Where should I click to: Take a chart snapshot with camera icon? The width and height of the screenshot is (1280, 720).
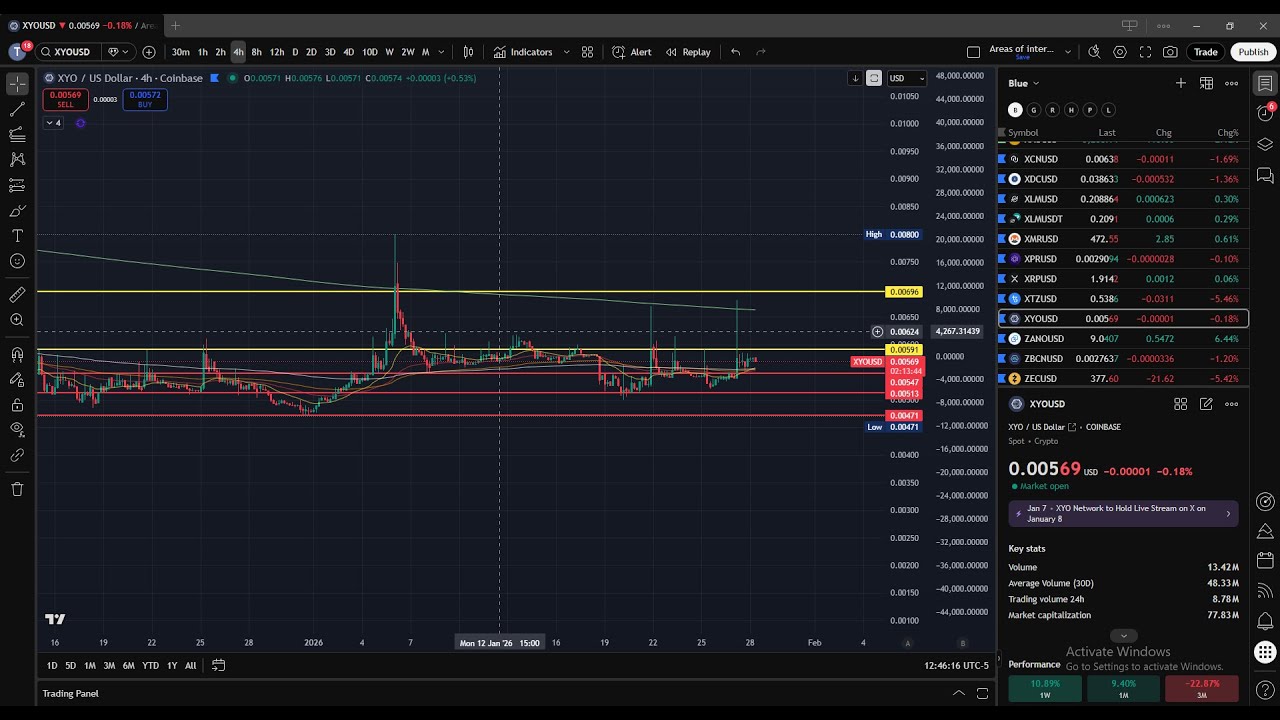(x=1170, y=52)
